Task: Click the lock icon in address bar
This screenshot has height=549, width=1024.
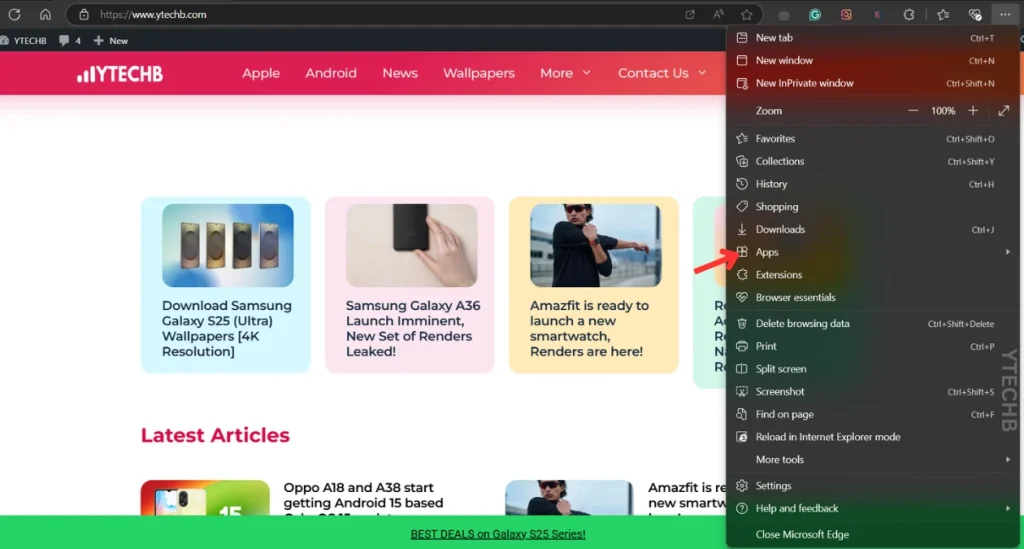Action: pyautogui.click(x=84, y=14)
